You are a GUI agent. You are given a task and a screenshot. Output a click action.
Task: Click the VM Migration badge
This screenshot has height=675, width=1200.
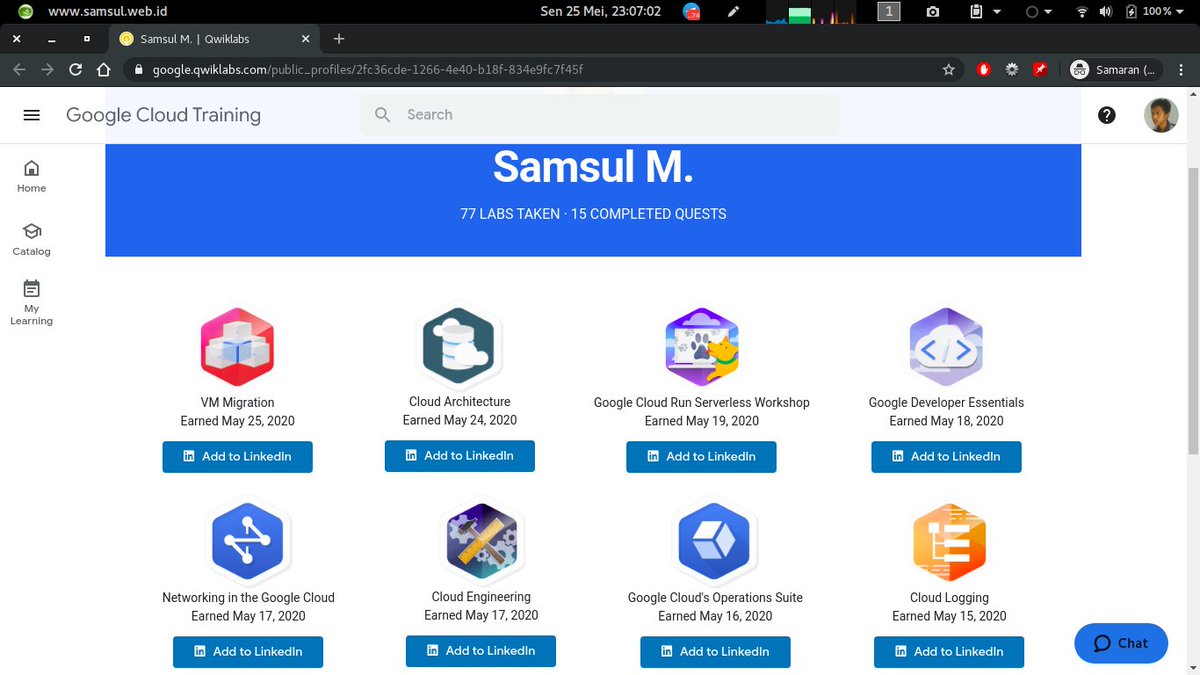coord(237,348)
